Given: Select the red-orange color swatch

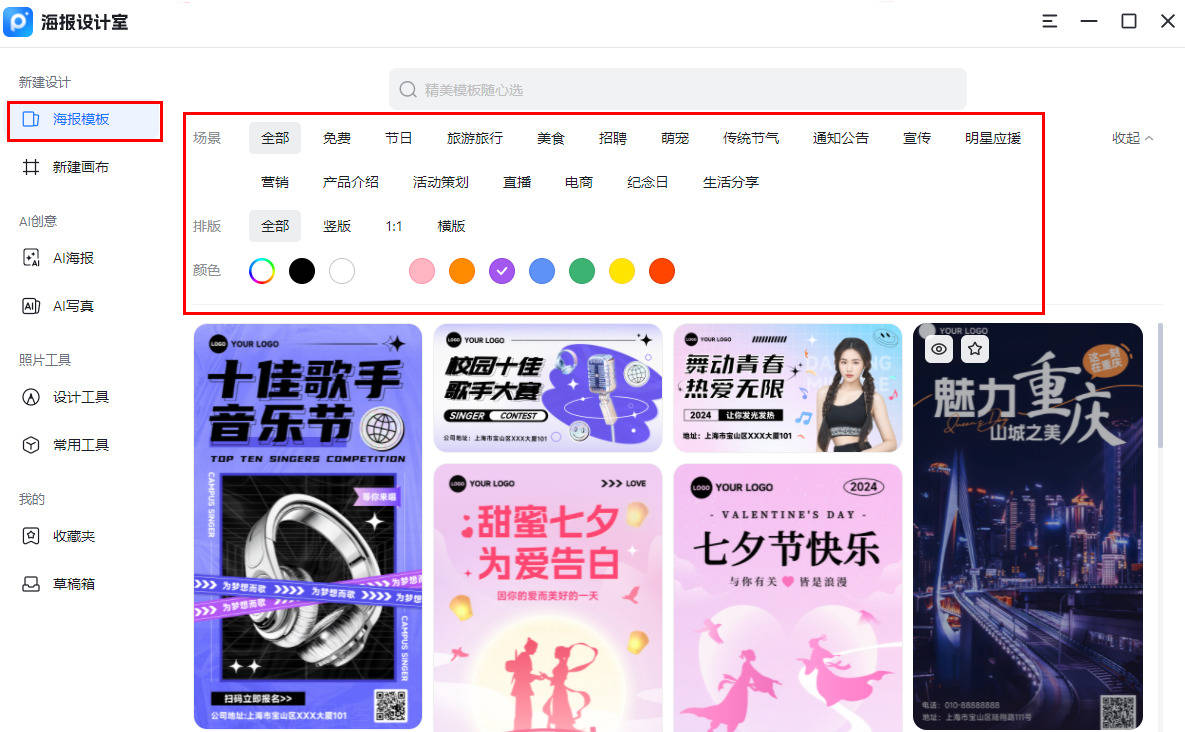Looking at the screenshot, I should click(x=662, y=270).
